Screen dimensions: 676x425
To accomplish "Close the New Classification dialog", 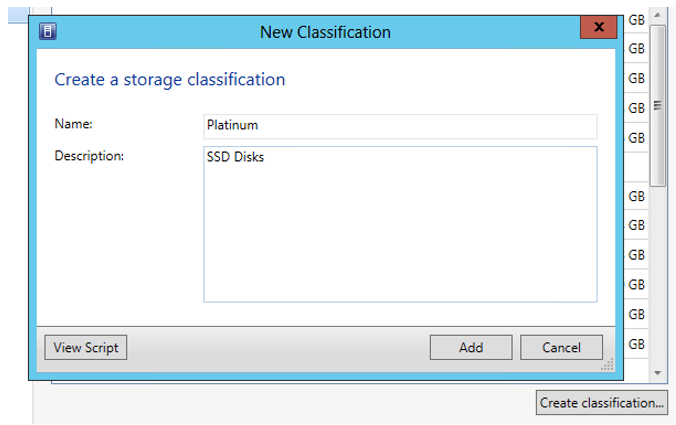I will (x=598, y=28).
